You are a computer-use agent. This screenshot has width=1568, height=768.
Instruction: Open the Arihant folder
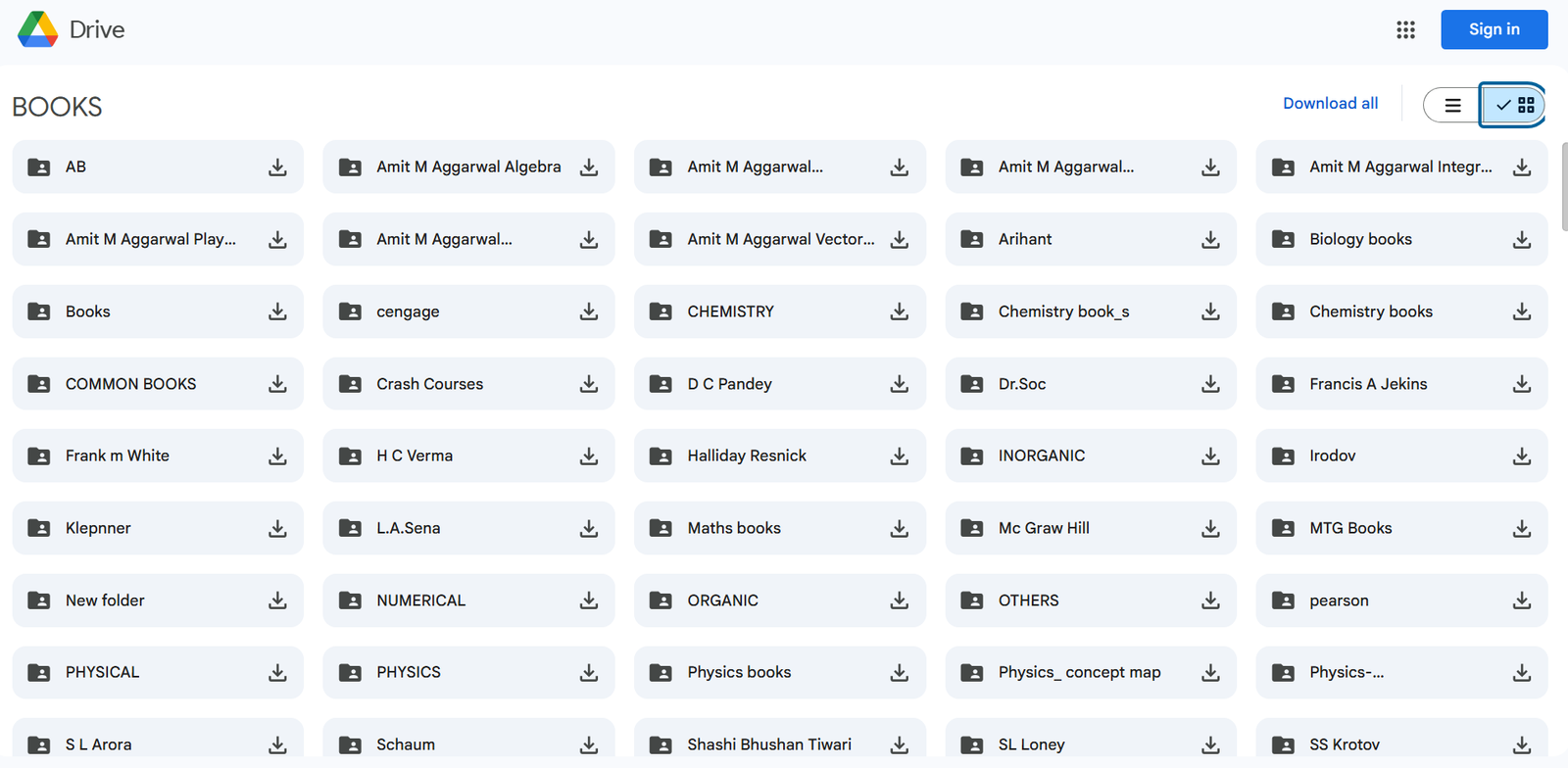coord(1025,239)
